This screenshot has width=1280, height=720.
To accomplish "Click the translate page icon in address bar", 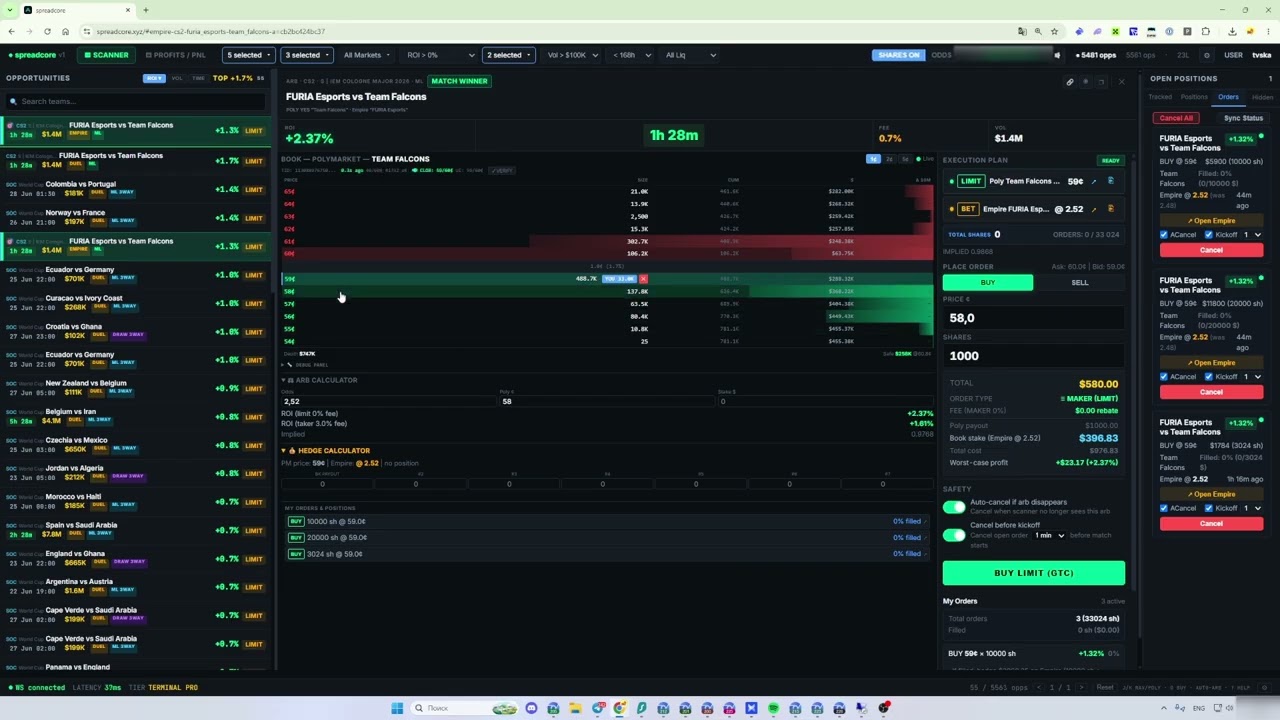I will tap(1021, 31).
